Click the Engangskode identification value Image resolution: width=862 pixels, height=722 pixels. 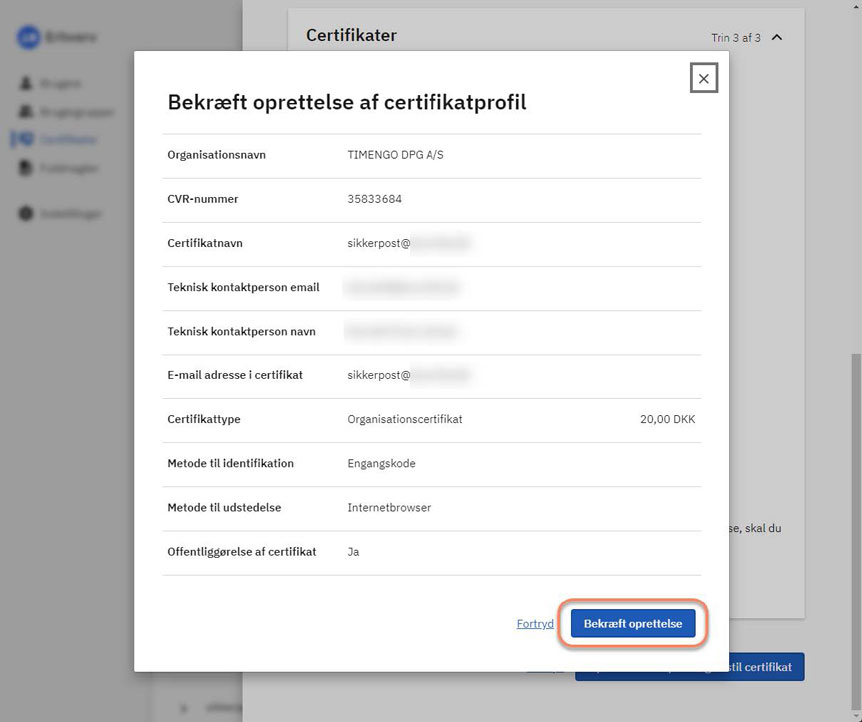click(x=381, y=464)
